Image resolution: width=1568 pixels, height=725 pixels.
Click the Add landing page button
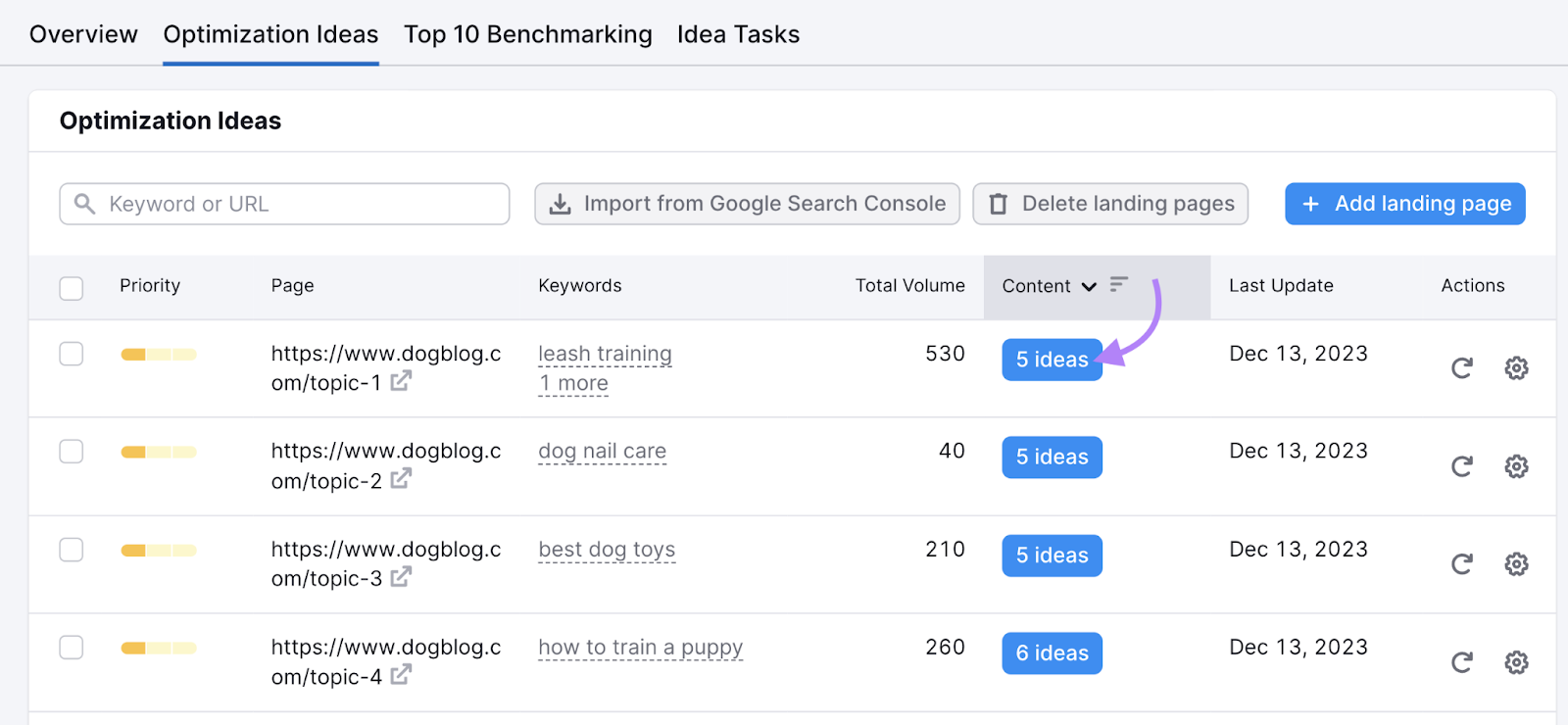tap(1404, 204)
